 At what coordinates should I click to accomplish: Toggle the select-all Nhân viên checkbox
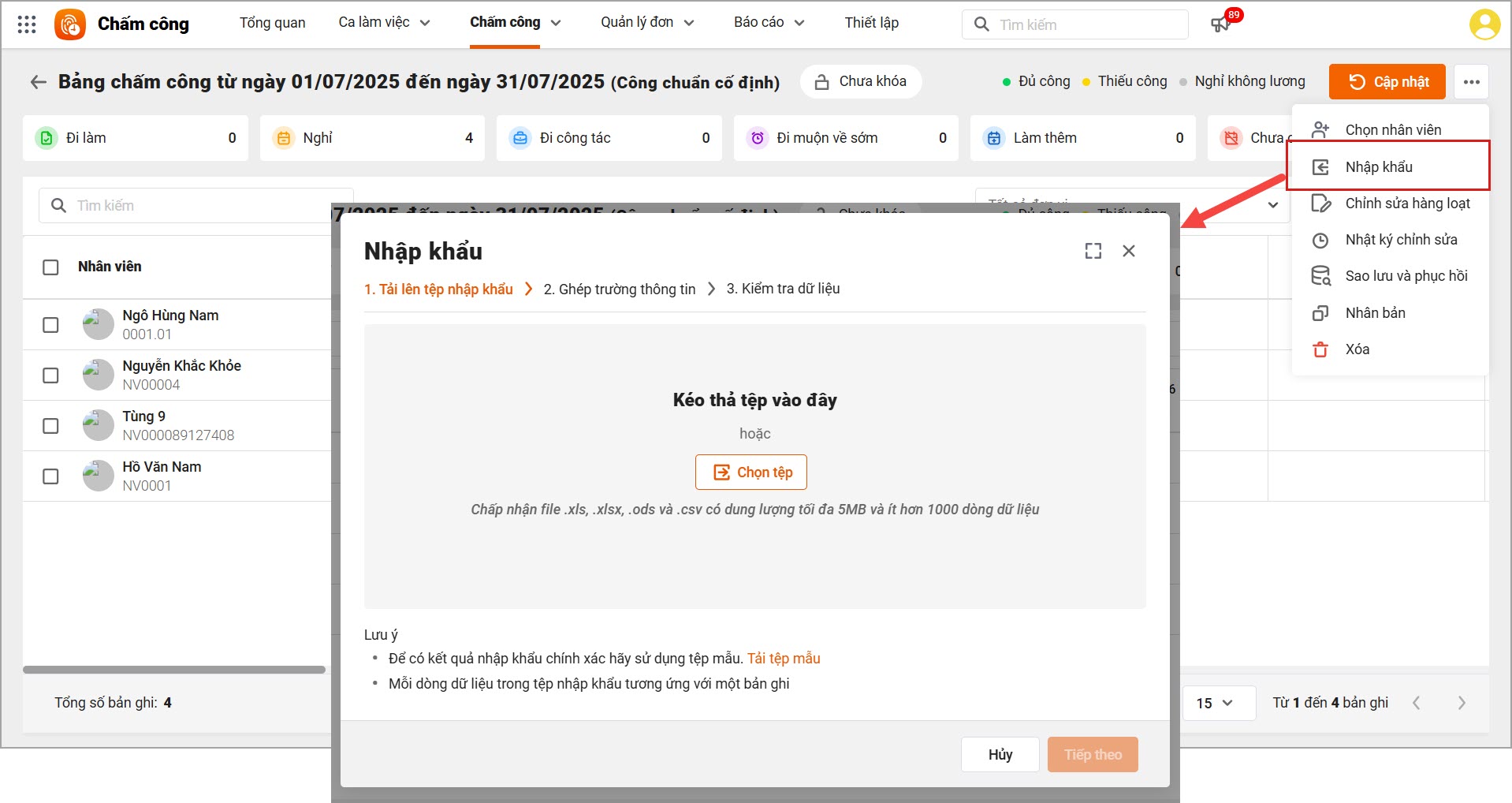coord(50,267)
